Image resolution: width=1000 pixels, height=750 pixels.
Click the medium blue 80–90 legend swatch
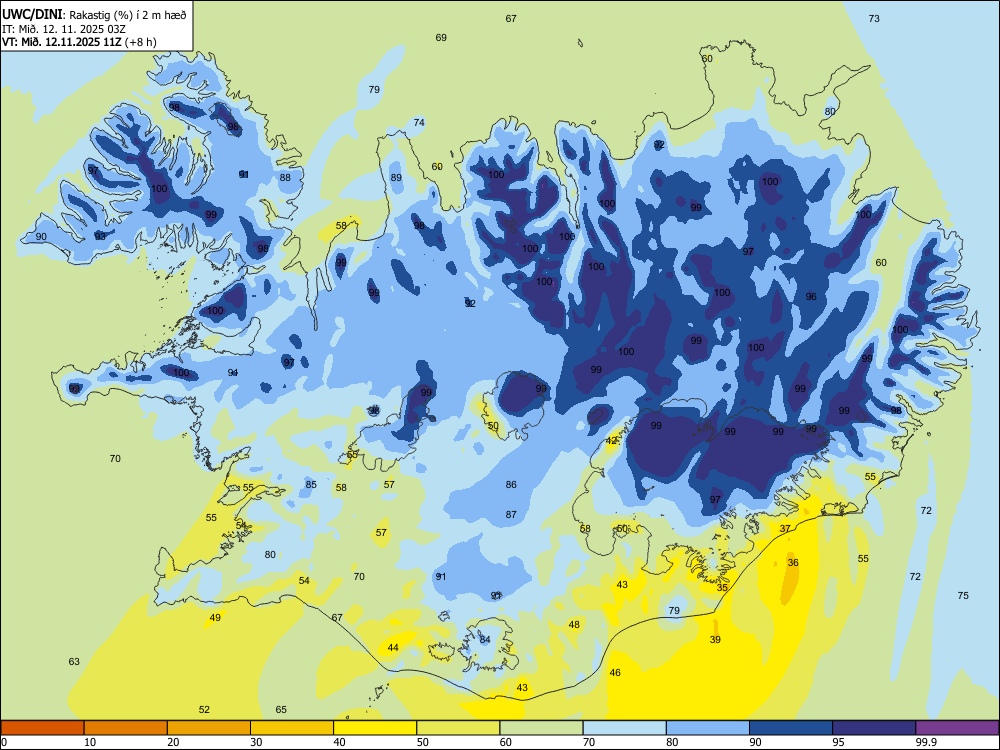(708, 728)
